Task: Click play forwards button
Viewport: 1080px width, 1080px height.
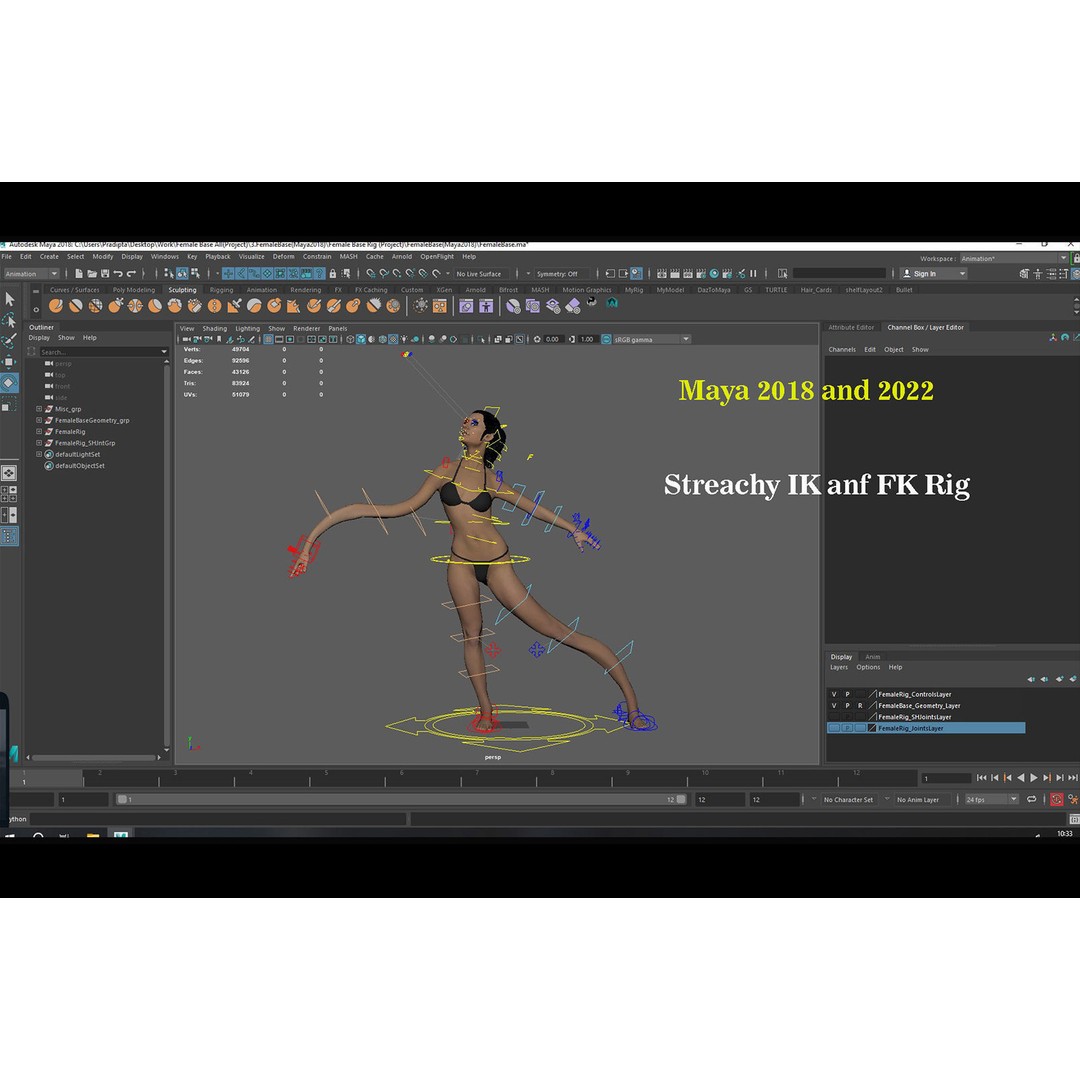Action: click(x=1033, y=778)
